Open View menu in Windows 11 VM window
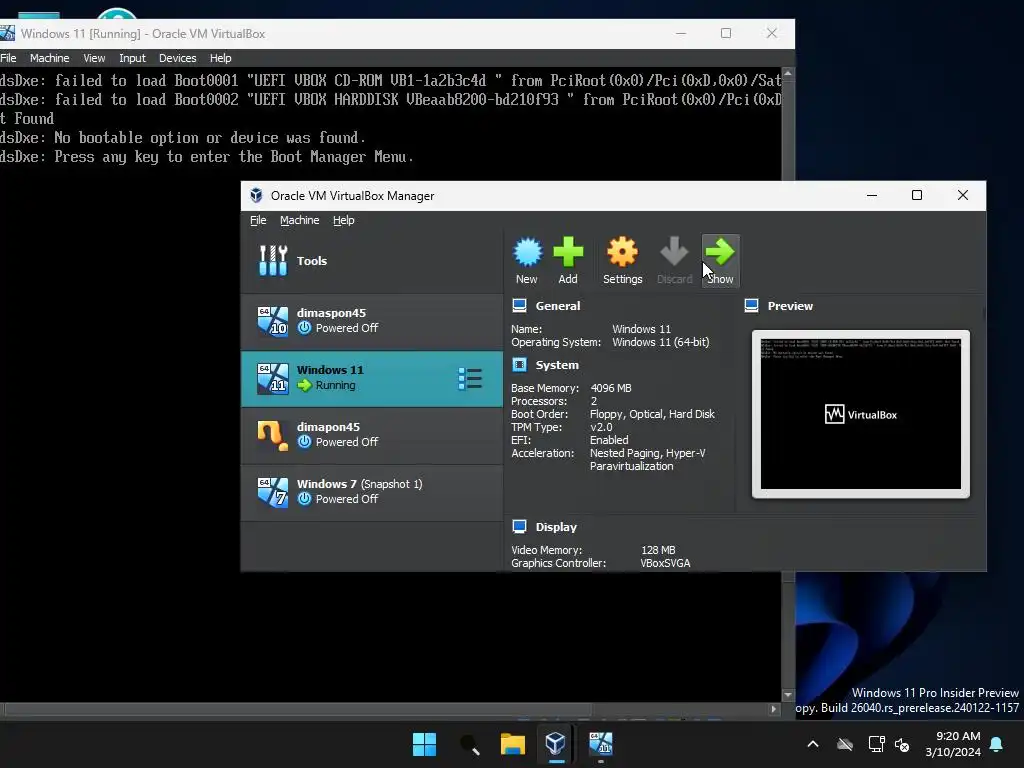 [94, 58]
